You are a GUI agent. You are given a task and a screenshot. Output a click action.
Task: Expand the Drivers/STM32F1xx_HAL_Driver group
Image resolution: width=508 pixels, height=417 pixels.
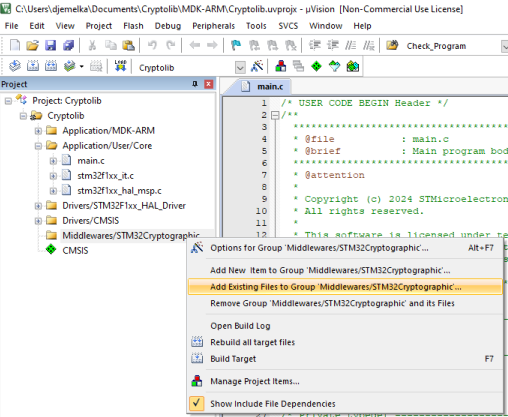[38, 206]
